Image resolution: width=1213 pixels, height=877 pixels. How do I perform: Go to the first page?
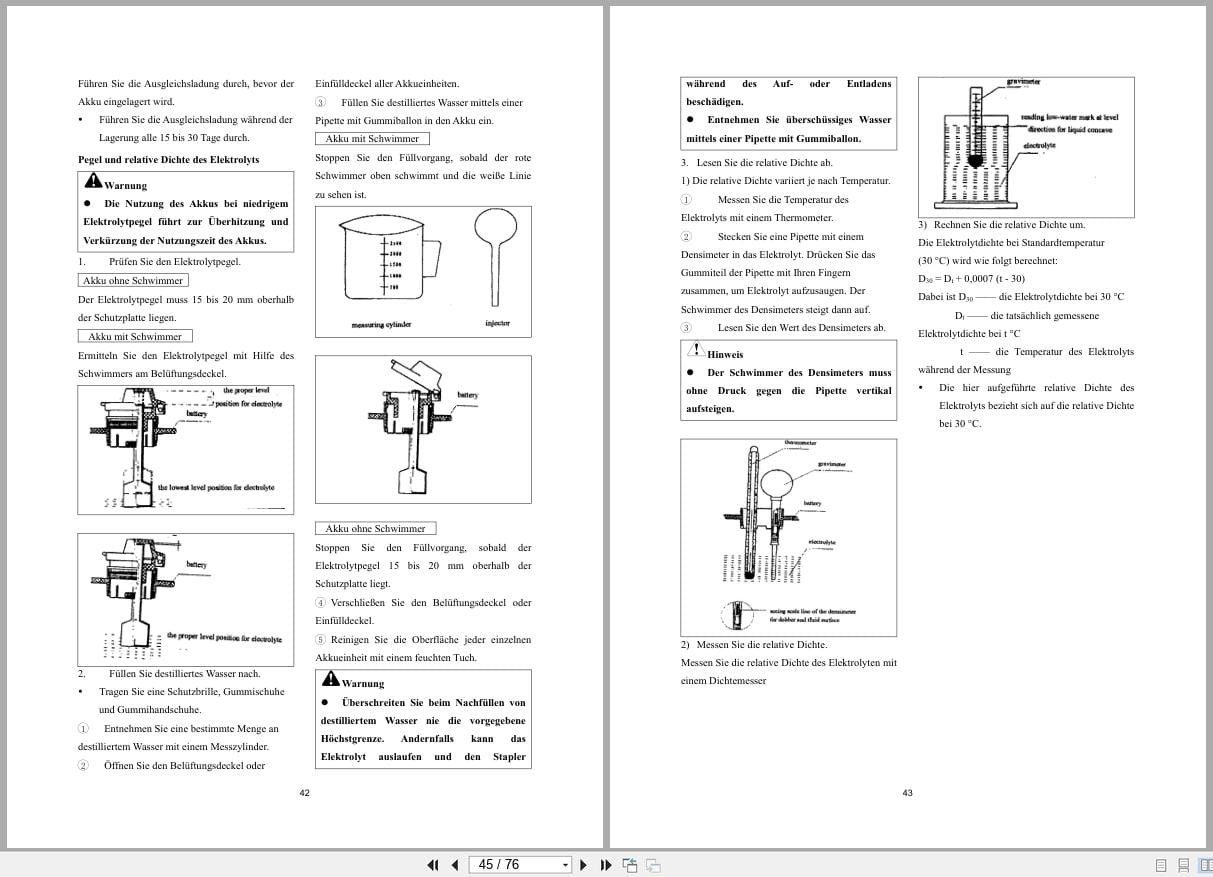433,865
